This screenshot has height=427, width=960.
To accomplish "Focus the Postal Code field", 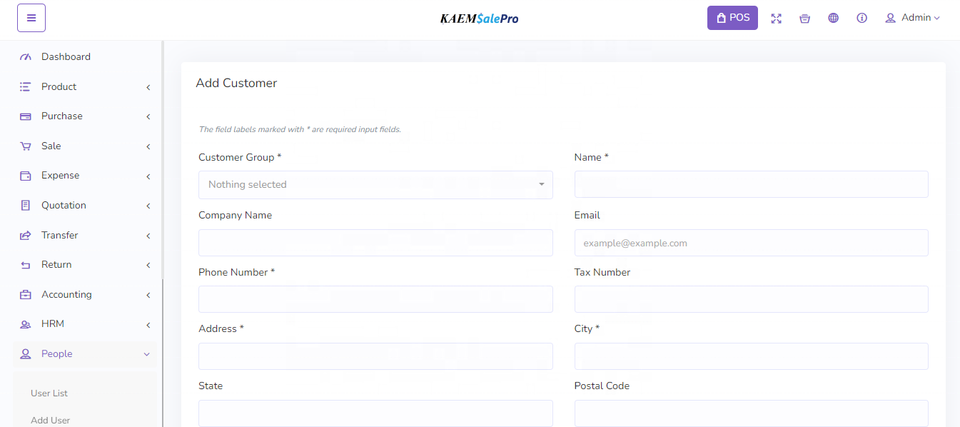I will [751, 414].
